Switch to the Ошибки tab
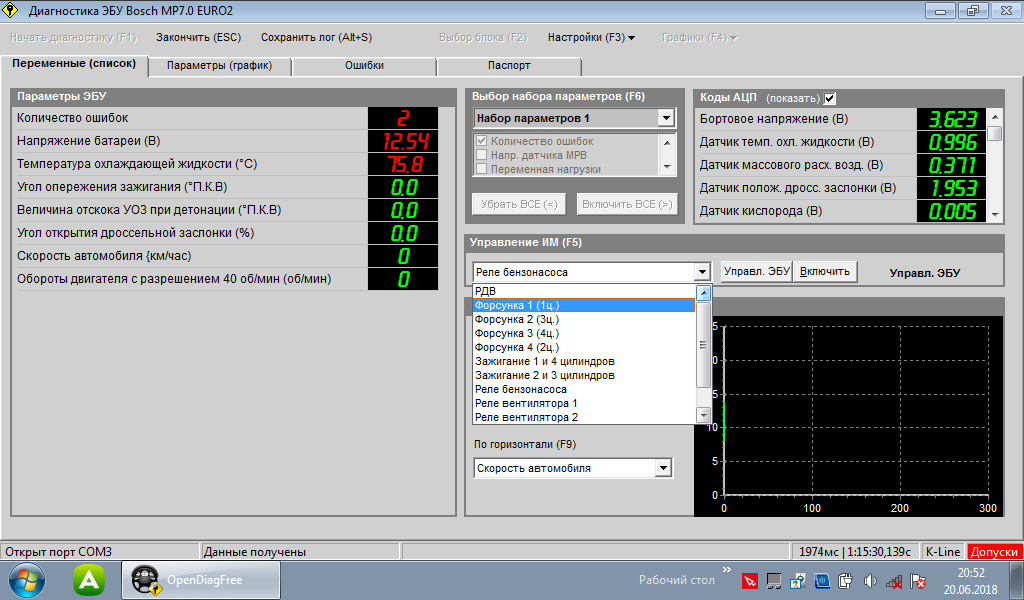This screenshot has width=1024, height=600. (364, 66)
